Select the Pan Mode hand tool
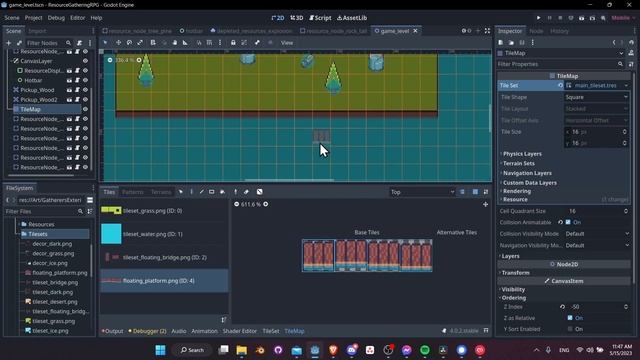640x360 pixels. [x=175, y=42]
